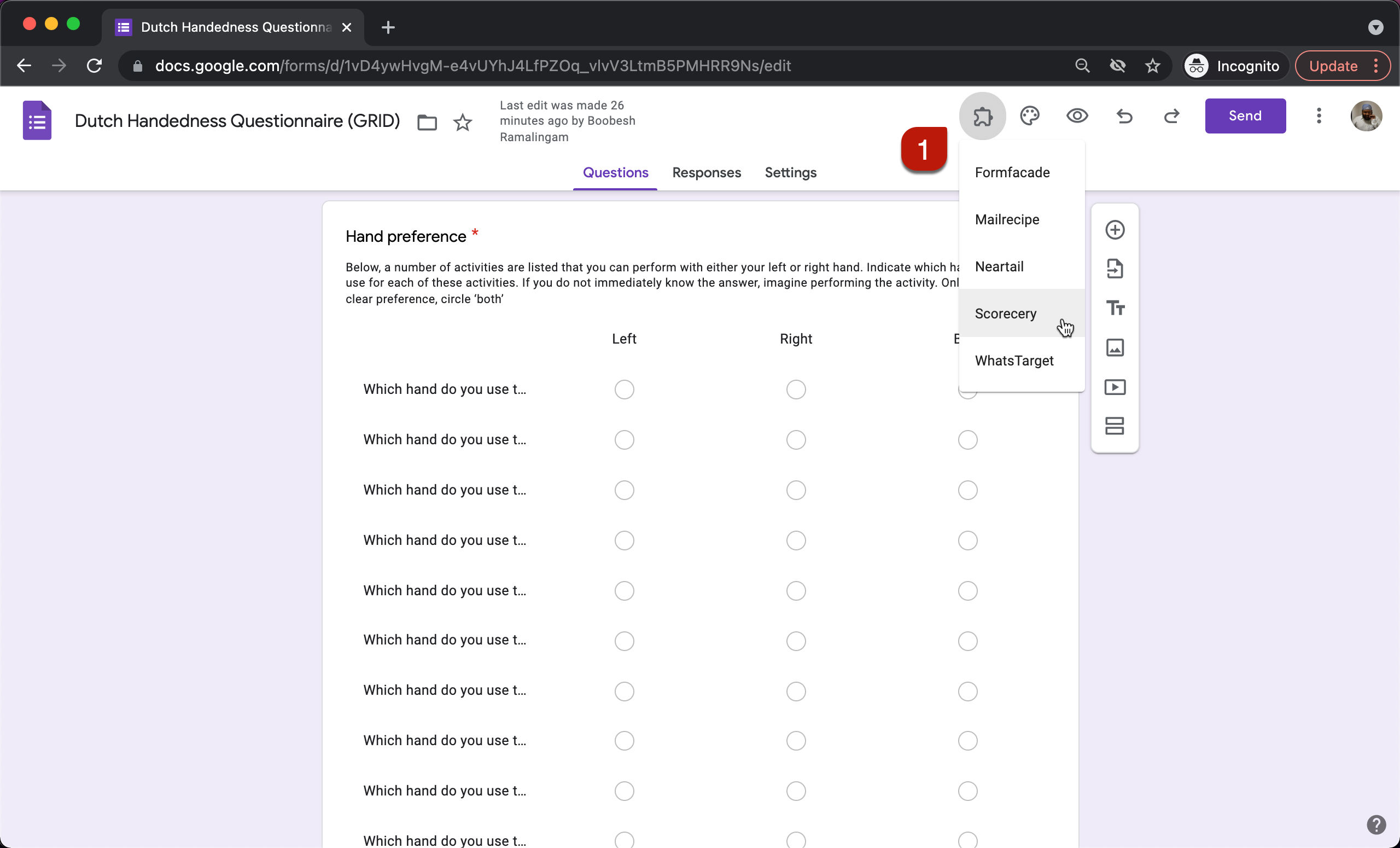Add a question with the plus icon
This screenshot has height=848, width=1400.
1115,230
